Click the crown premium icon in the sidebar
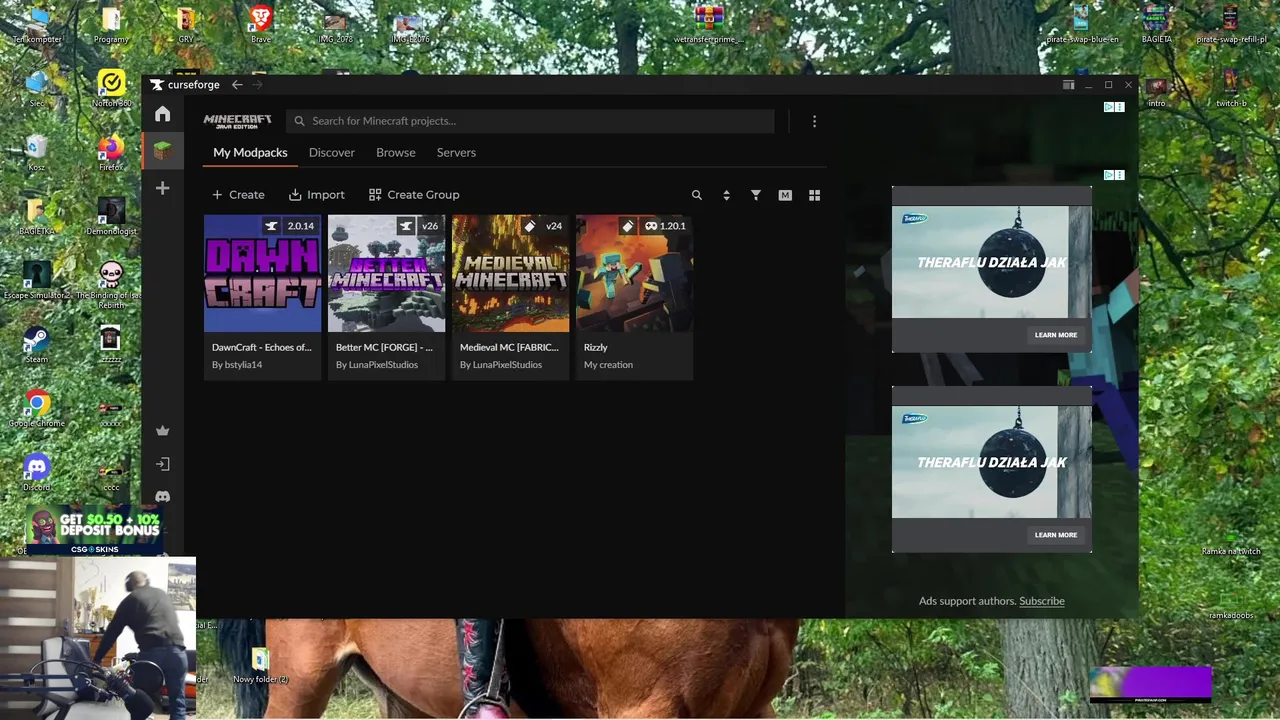Image resolution: width=1280 pixels, height=720 pixels. 162,431
